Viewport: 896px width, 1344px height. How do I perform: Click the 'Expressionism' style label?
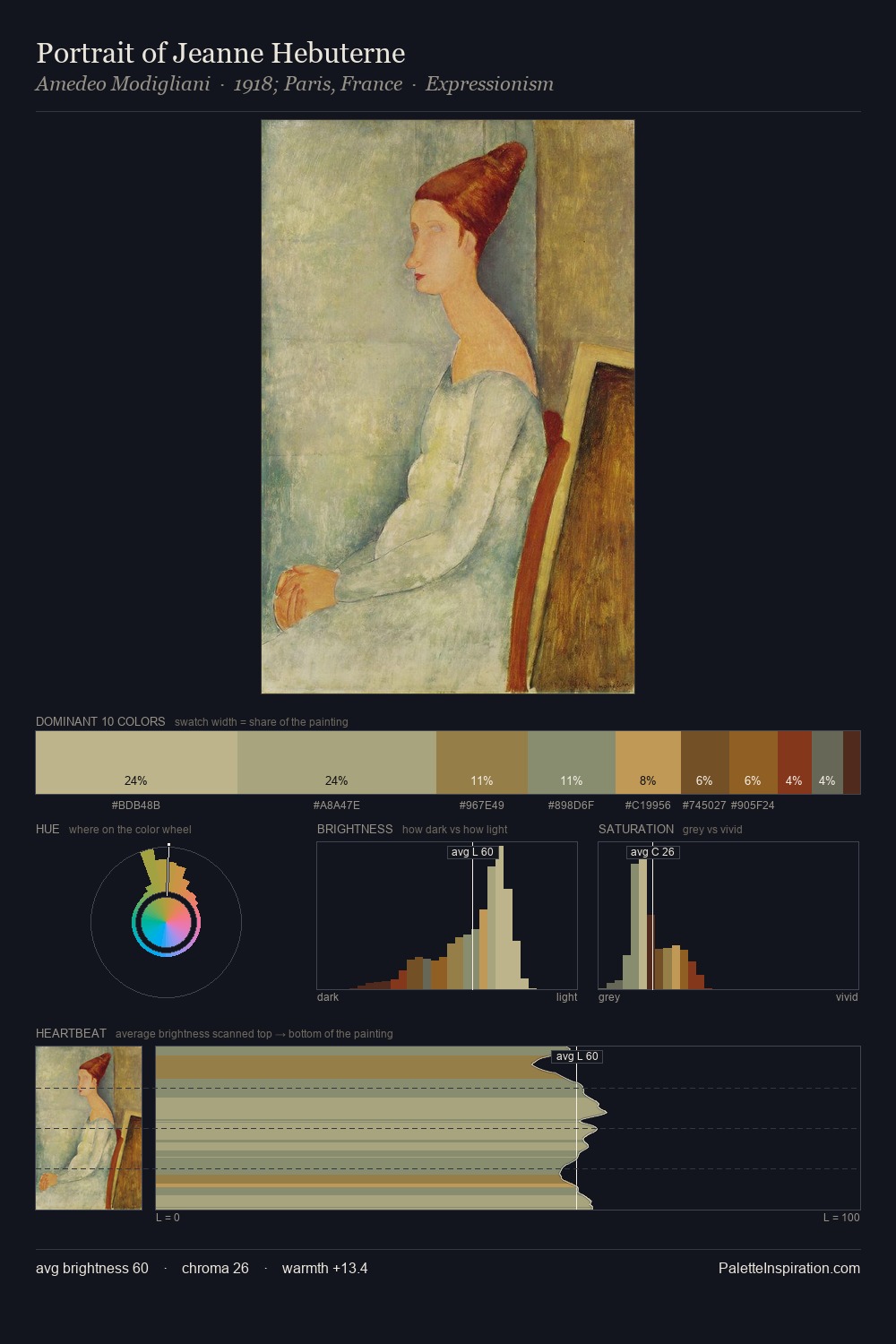coord(489,84)
